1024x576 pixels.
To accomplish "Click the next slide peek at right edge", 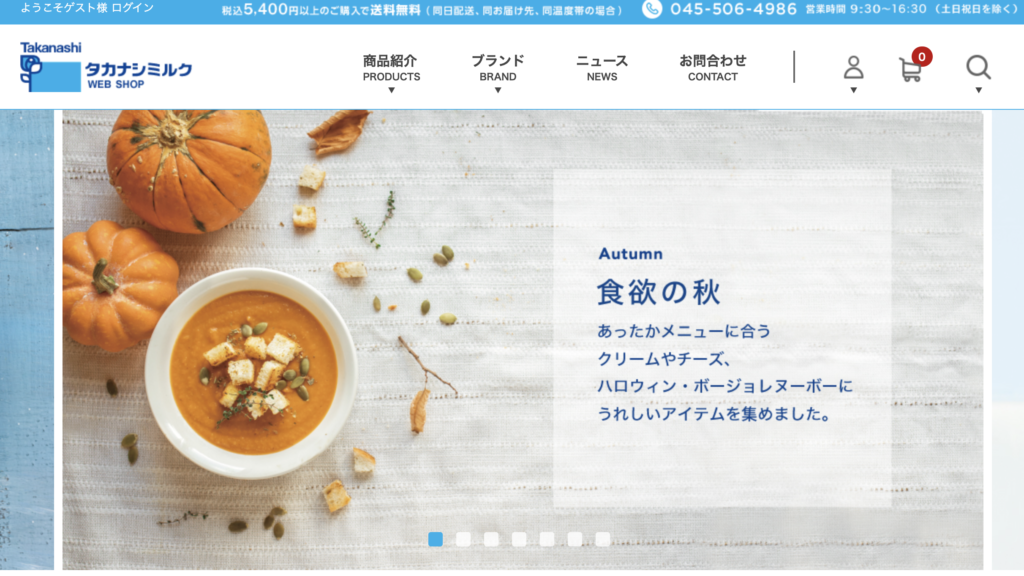I will click(x=1008, y=340).
